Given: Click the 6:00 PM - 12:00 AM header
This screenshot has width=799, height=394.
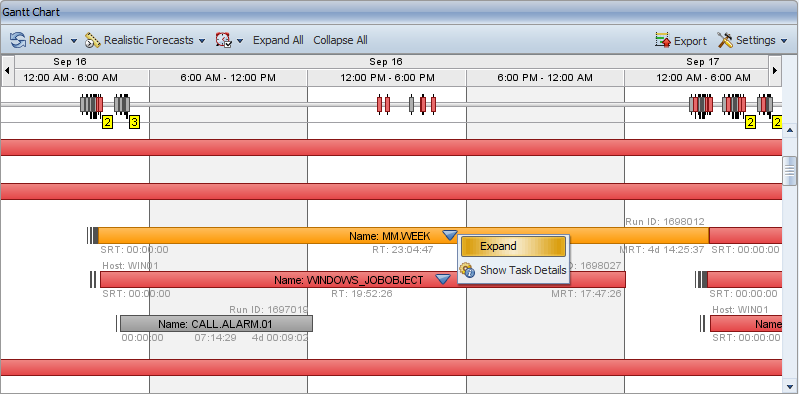Looking at the screenshot, I should (x=545, y=77).
